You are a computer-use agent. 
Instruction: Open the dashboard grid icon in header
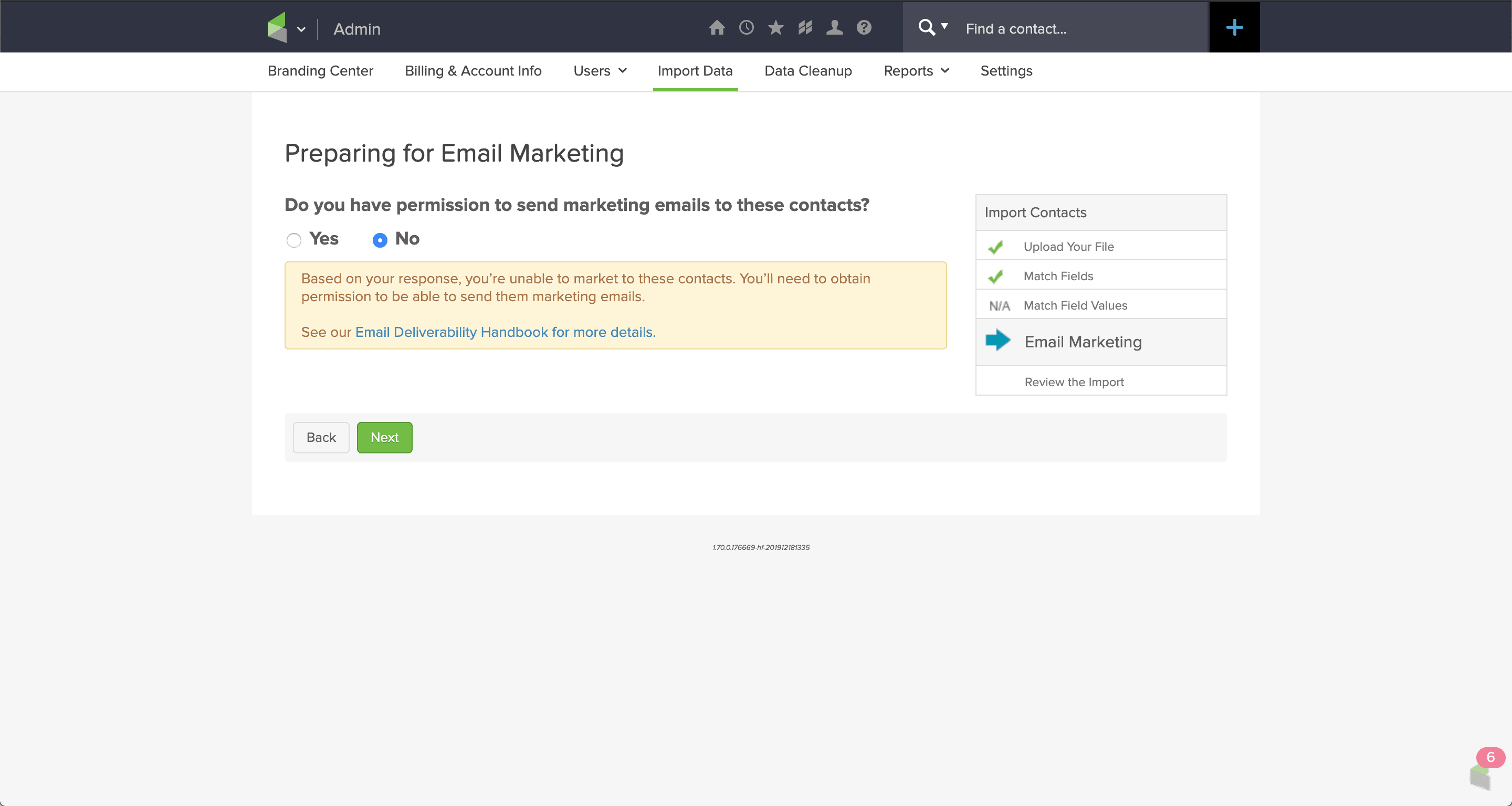tap(805, 28)
